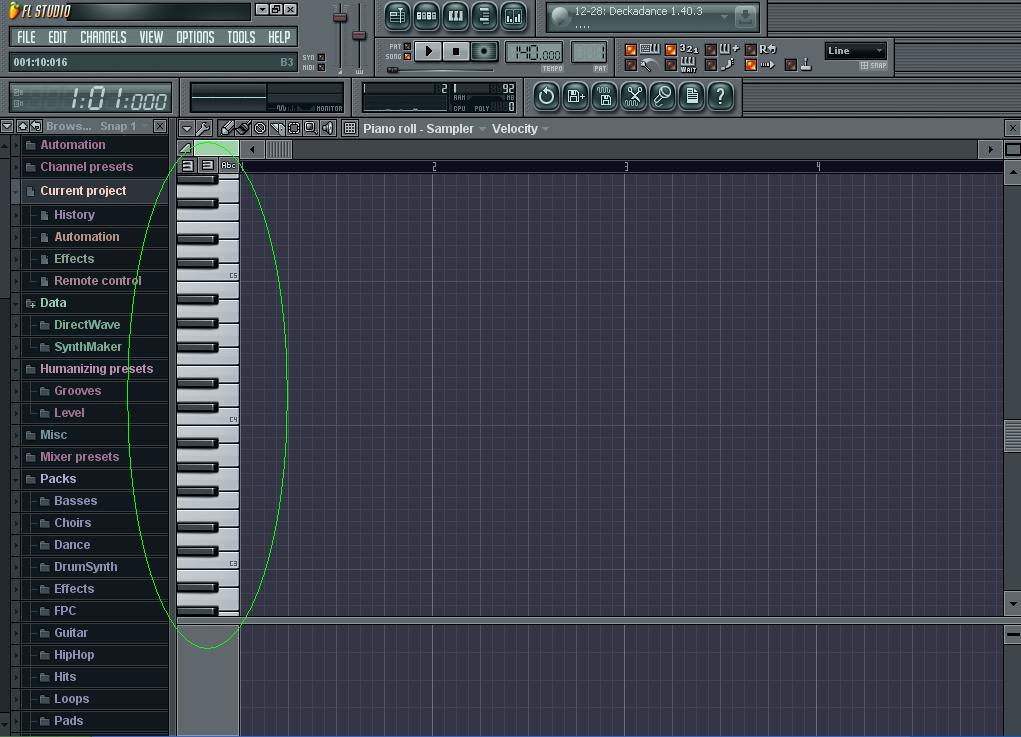
Task: Toggle auto-scroll arrow option
Action: pyautogui.click(x=751, y=64)
